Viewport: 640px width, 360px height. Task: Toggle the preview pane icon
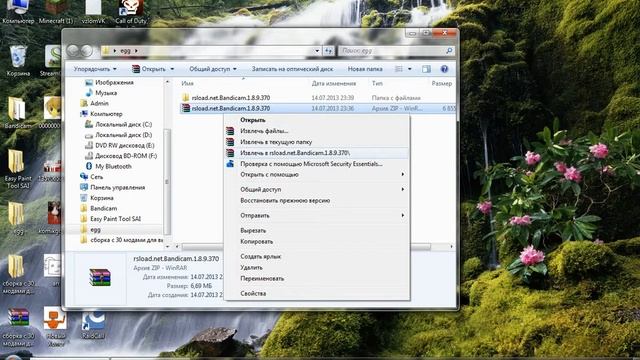click(x=426, y=69)
